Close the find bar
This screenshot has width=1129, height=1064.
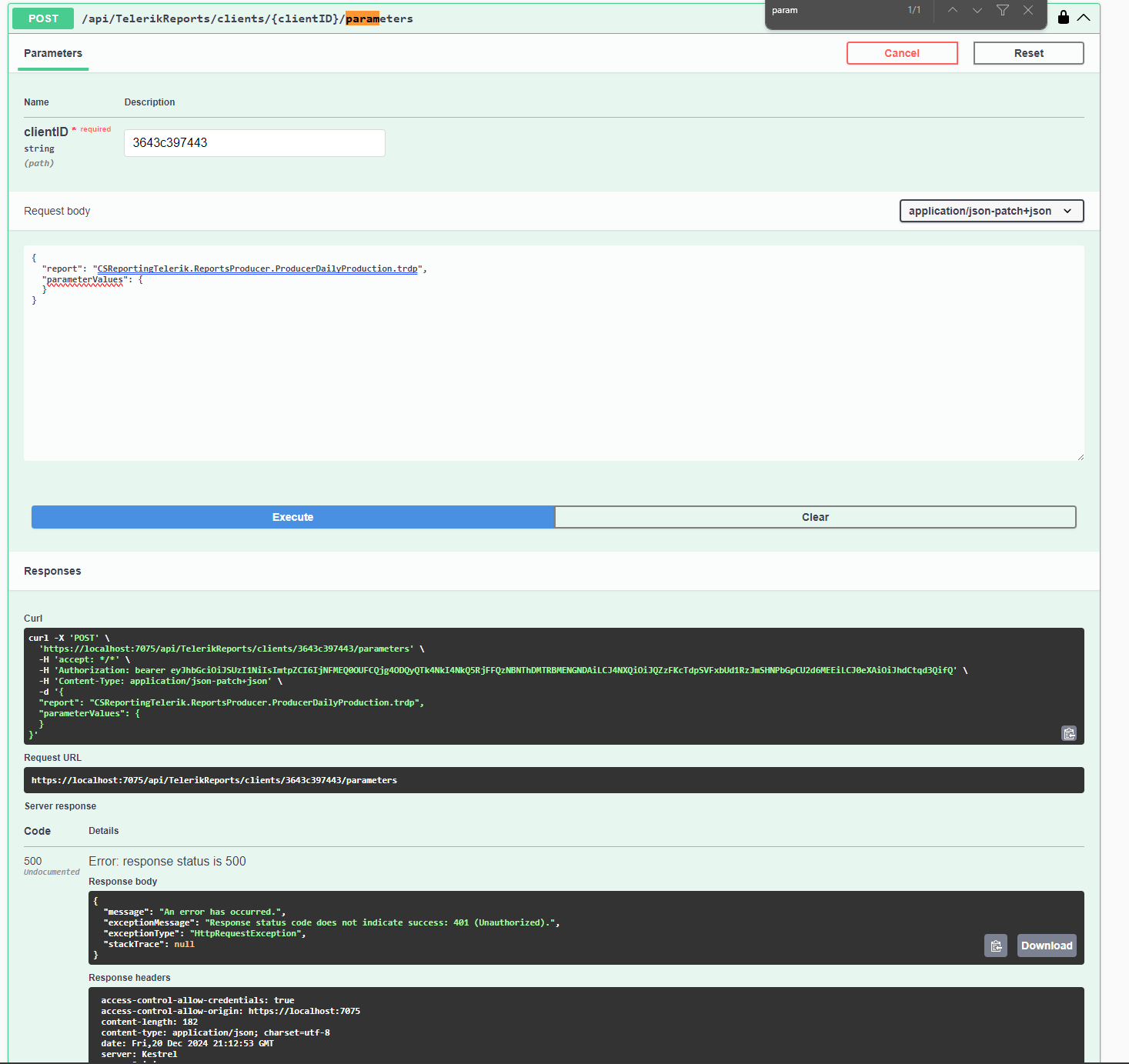click(x=1028, y=10)
